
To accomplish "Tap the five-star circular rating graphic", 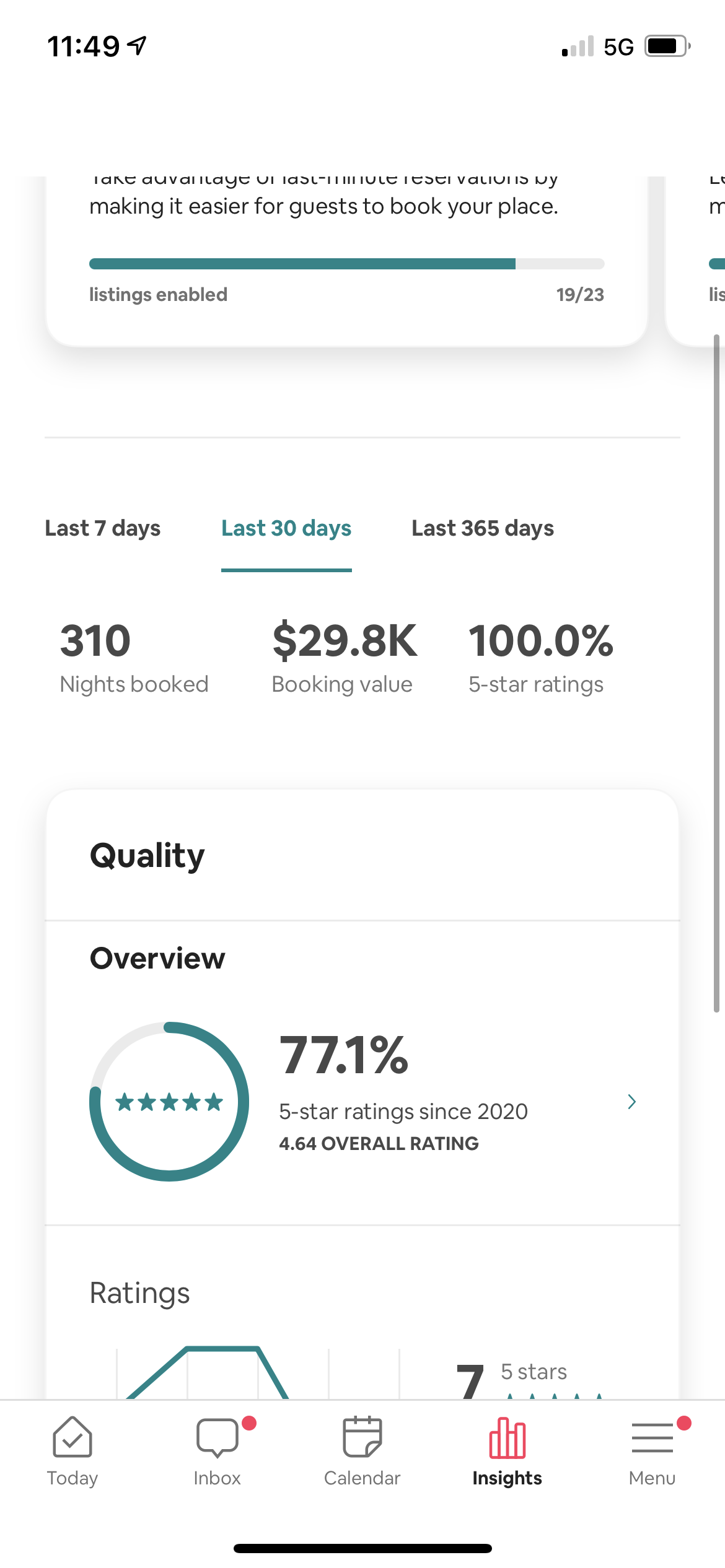I will (x=169, y=1102).
